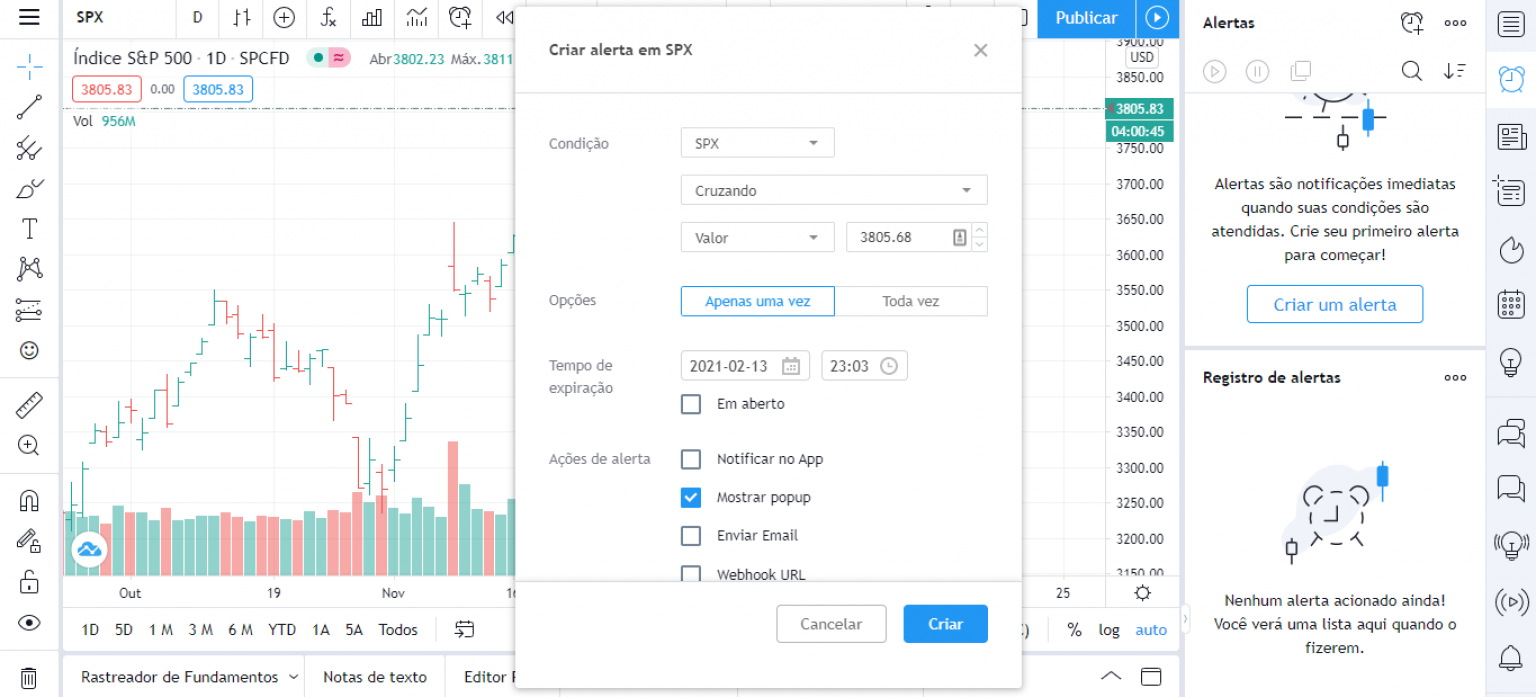Check the Em aberto option
The image size is (1536, 697).
pos(690,404)
